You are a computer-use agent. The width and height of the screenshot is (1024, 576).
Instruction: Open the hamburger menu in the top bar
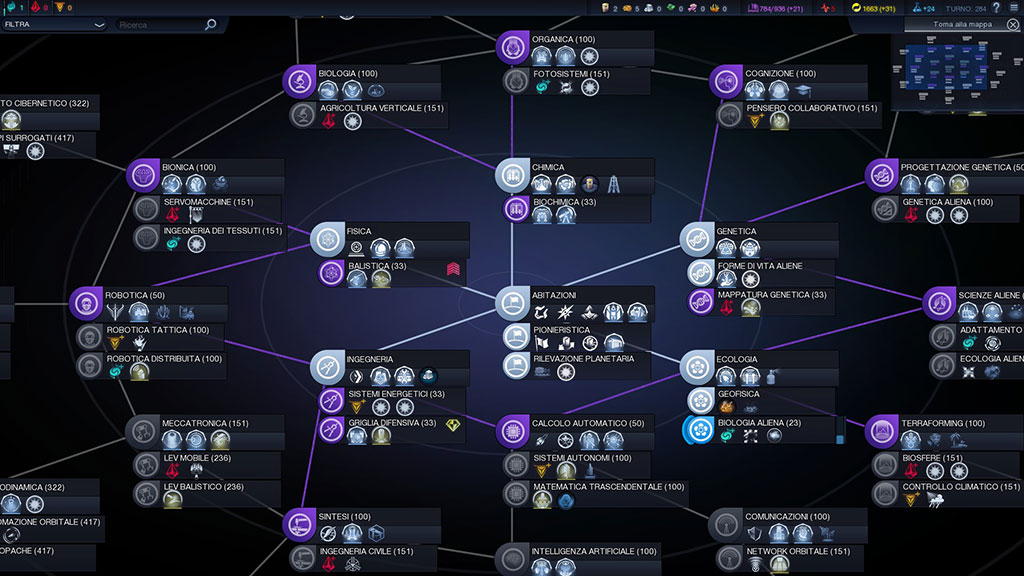(1015, 8)
